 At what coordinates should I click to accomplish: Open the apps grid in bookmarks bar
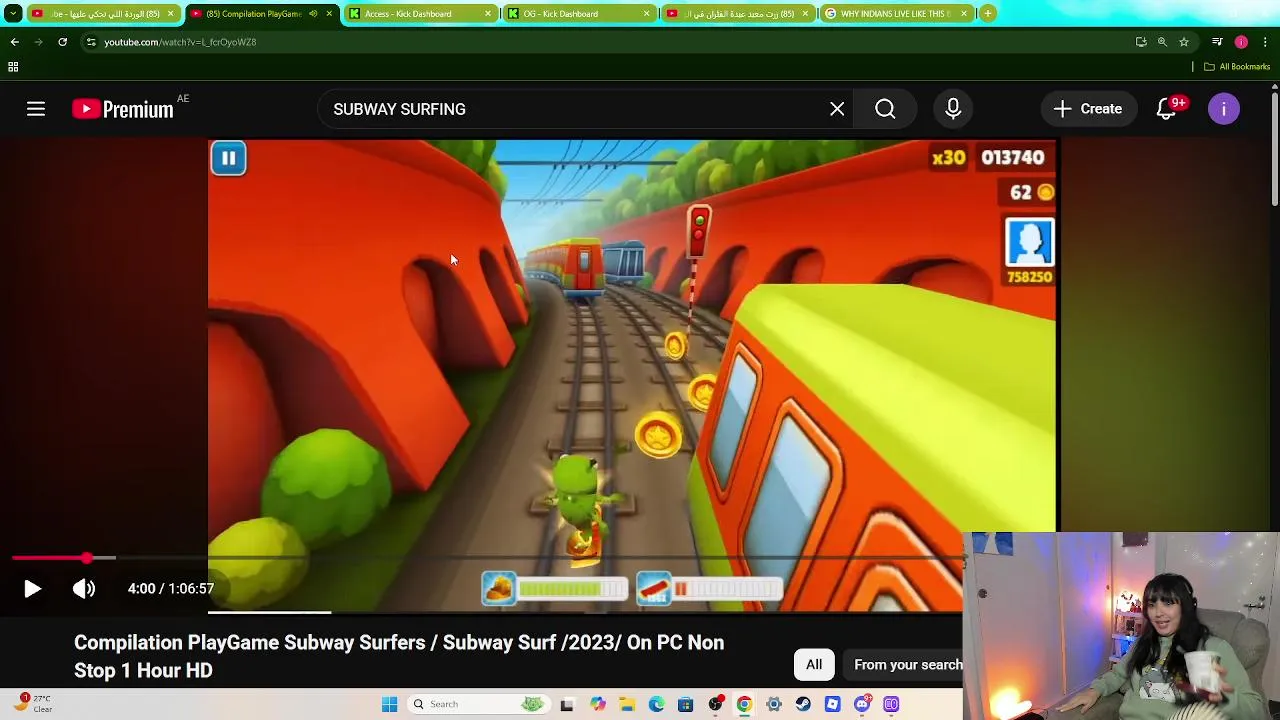click(13, 67)
